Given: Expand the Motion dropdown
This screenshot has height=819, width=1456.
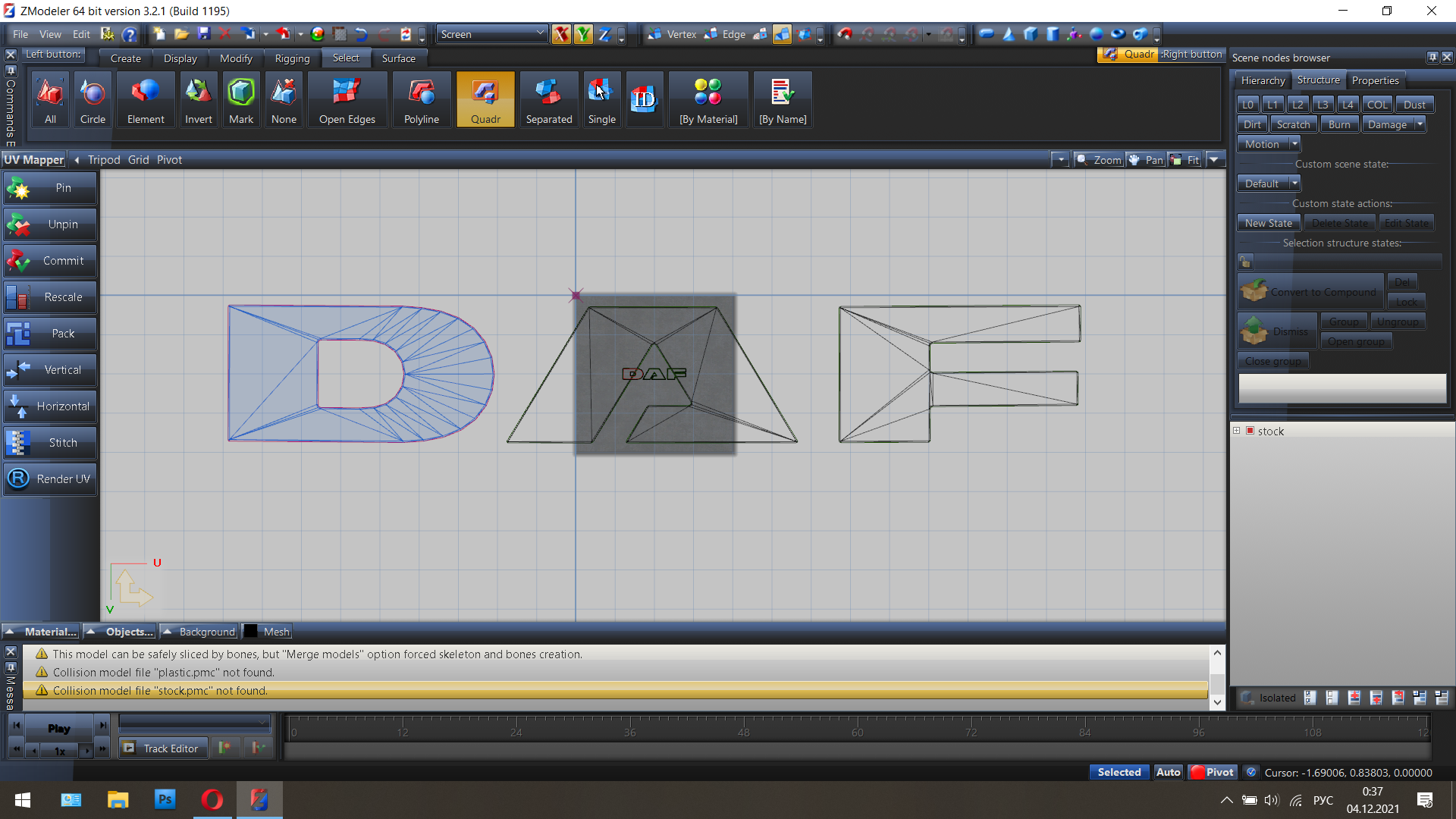Looking at the screenshot, I should (x=1295, y=144).
